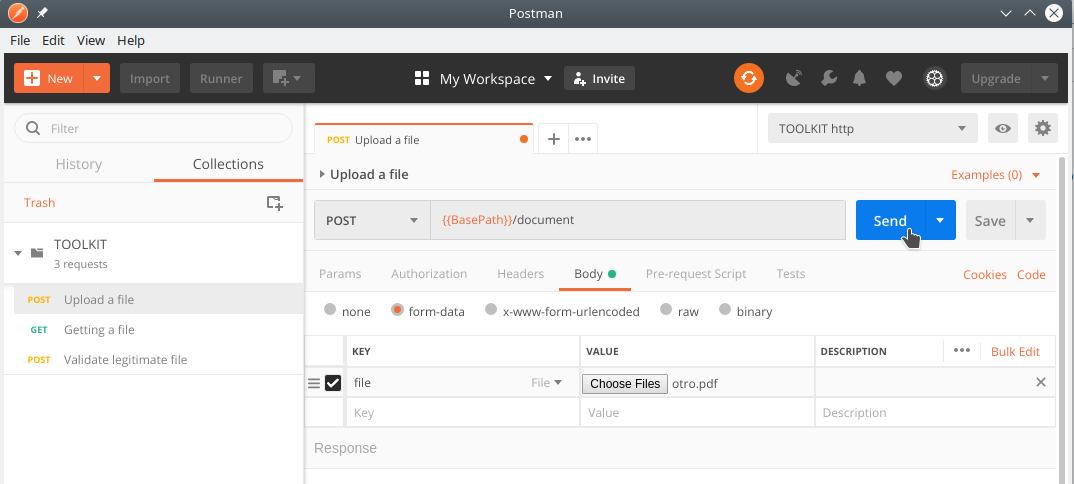Switch to the Authorization tab

(429, 274)
